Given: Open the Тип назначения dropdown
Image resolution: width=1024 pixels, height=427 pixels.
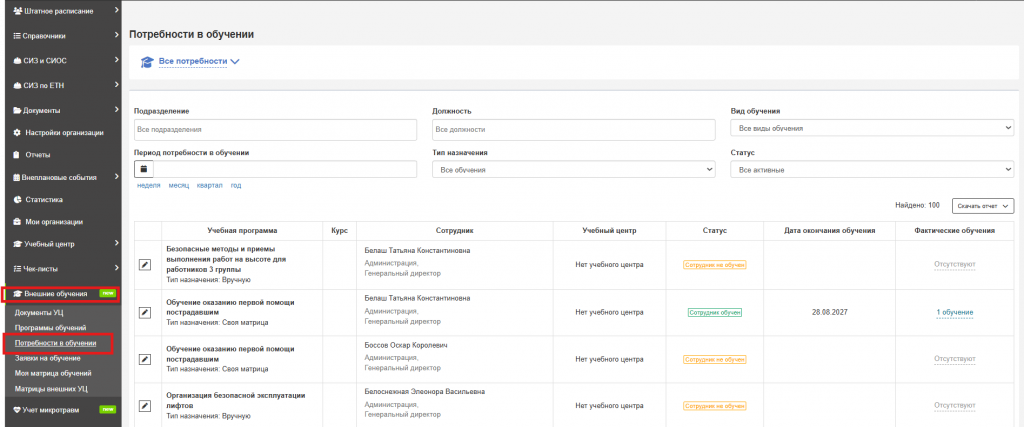Looking at the screenshot, I should 573,170.
